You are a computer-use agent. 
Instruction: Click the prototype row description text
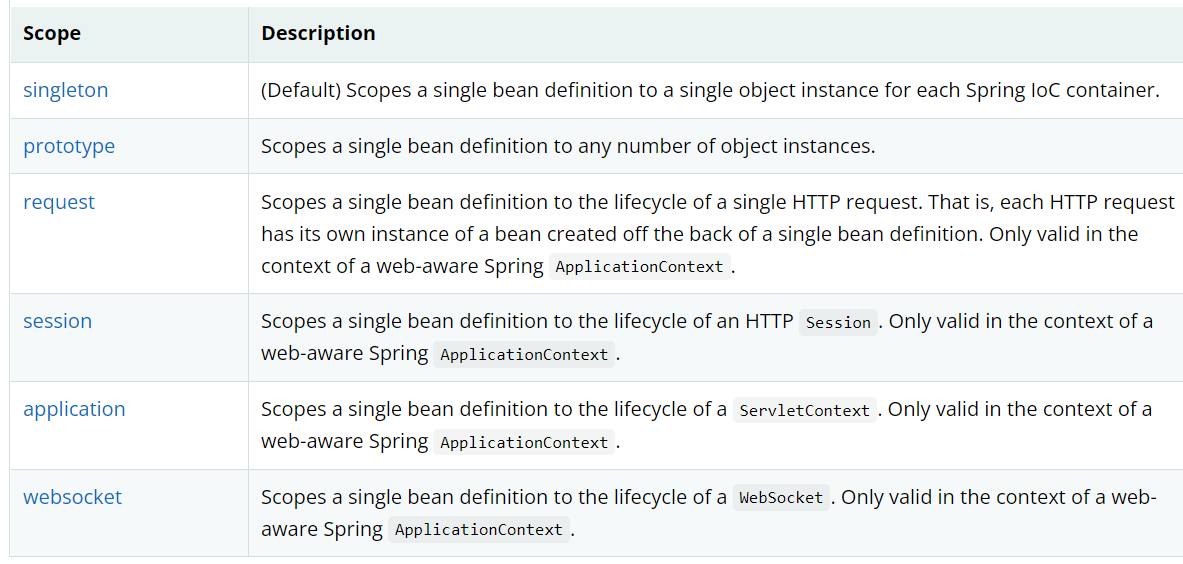pyautogui.click(x=568, y=146)
